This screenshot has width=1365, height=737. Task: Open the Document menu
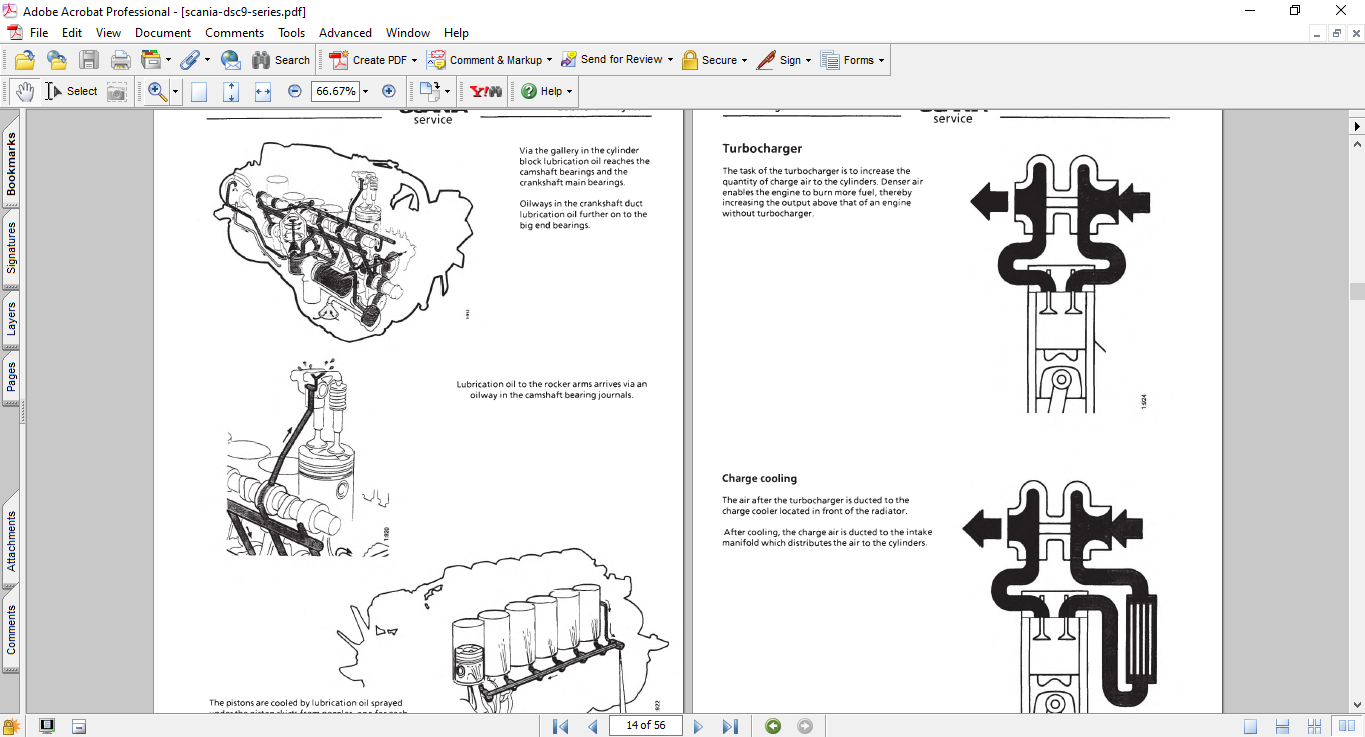click(x=163, y=33)
